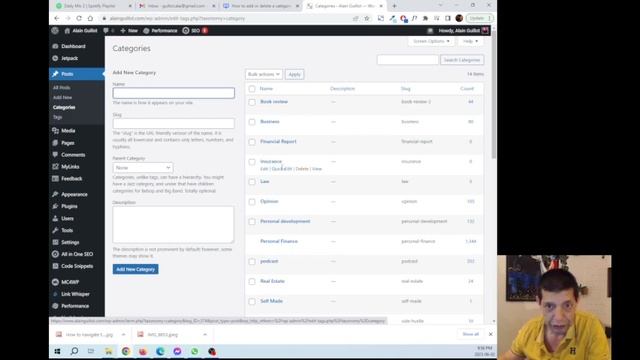
Task: Open the Pages sidebar icon
Action: (55, 143)
